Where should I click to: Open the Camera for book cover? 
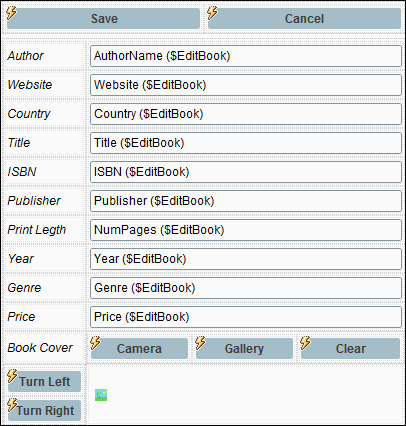(139, 349)
